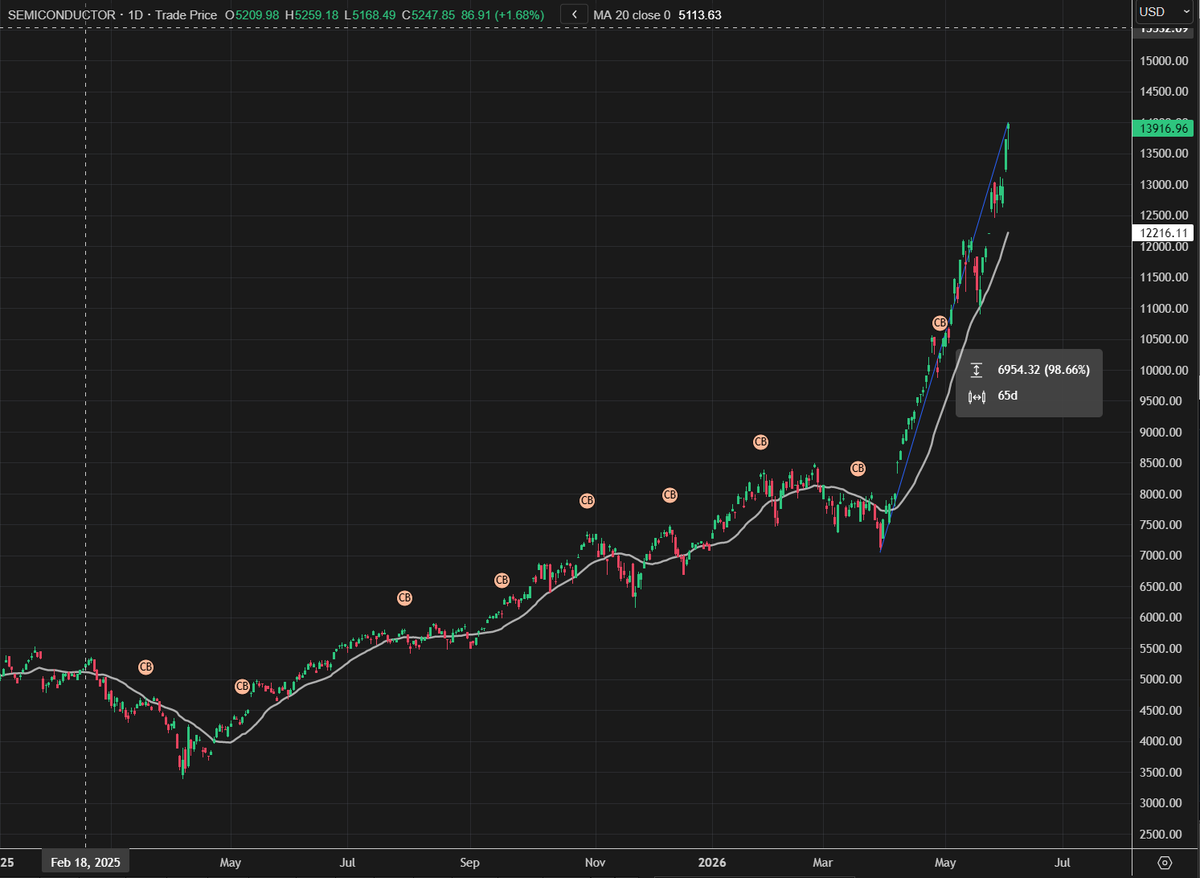Select the CB marker above the August 2025 candles
This screenshot has width=1200, height=878.
404,598
